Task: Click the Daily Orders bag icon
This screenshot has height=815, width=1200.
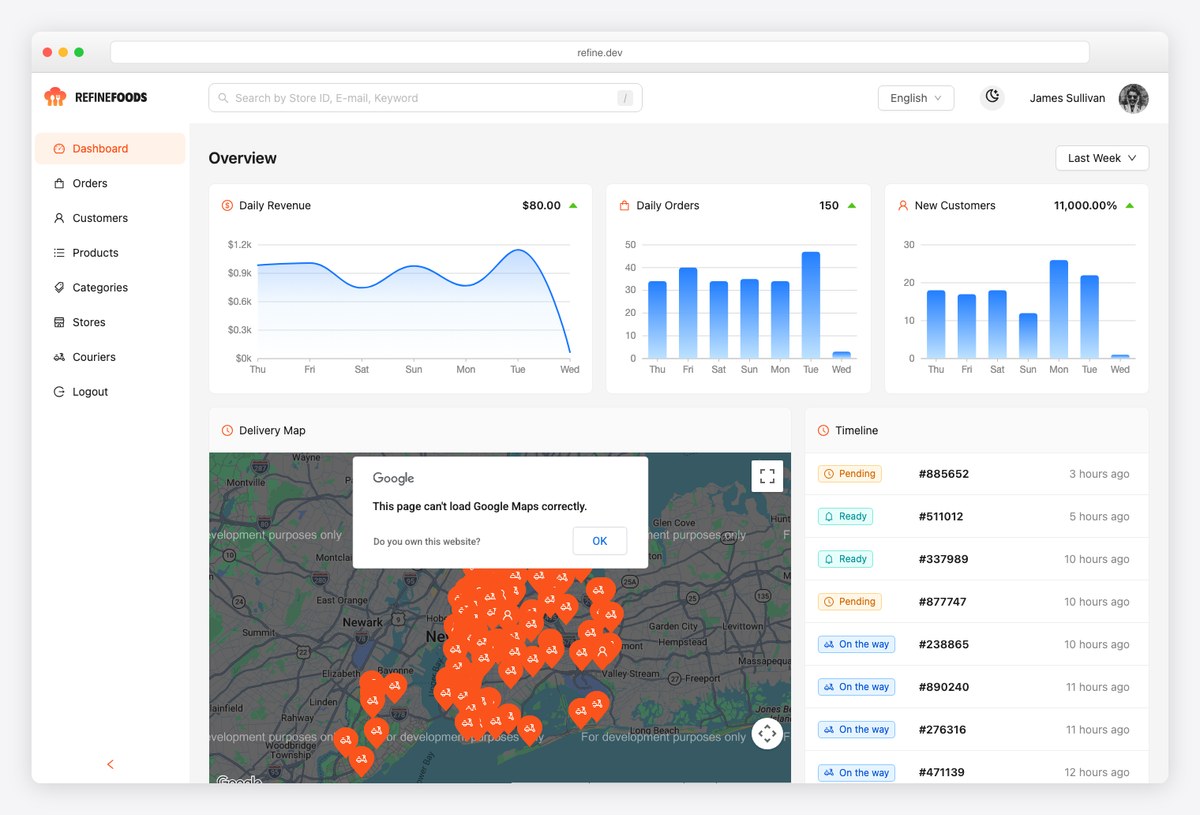Action: click(x=624, y=206)
